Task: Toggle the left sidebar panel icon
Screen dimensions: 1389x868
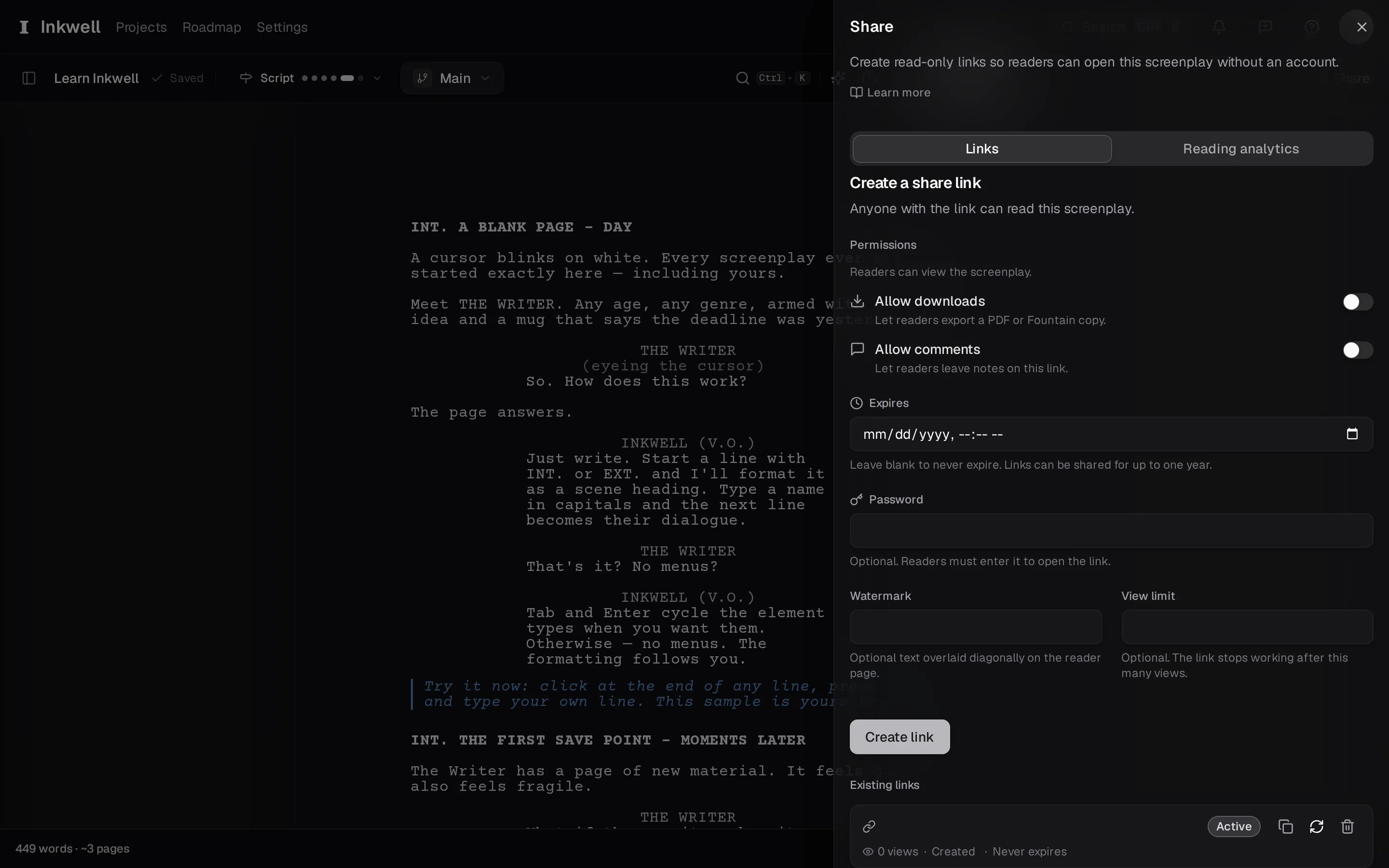Action: pos(29,78)
